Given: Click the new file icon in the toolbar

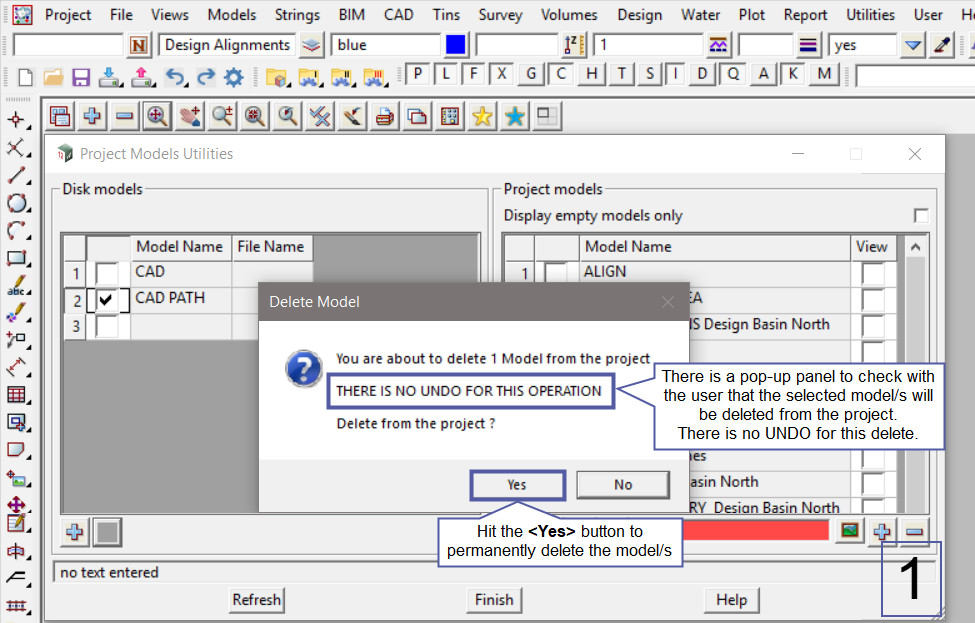Looking at the screenshot, I should [25, 76].
